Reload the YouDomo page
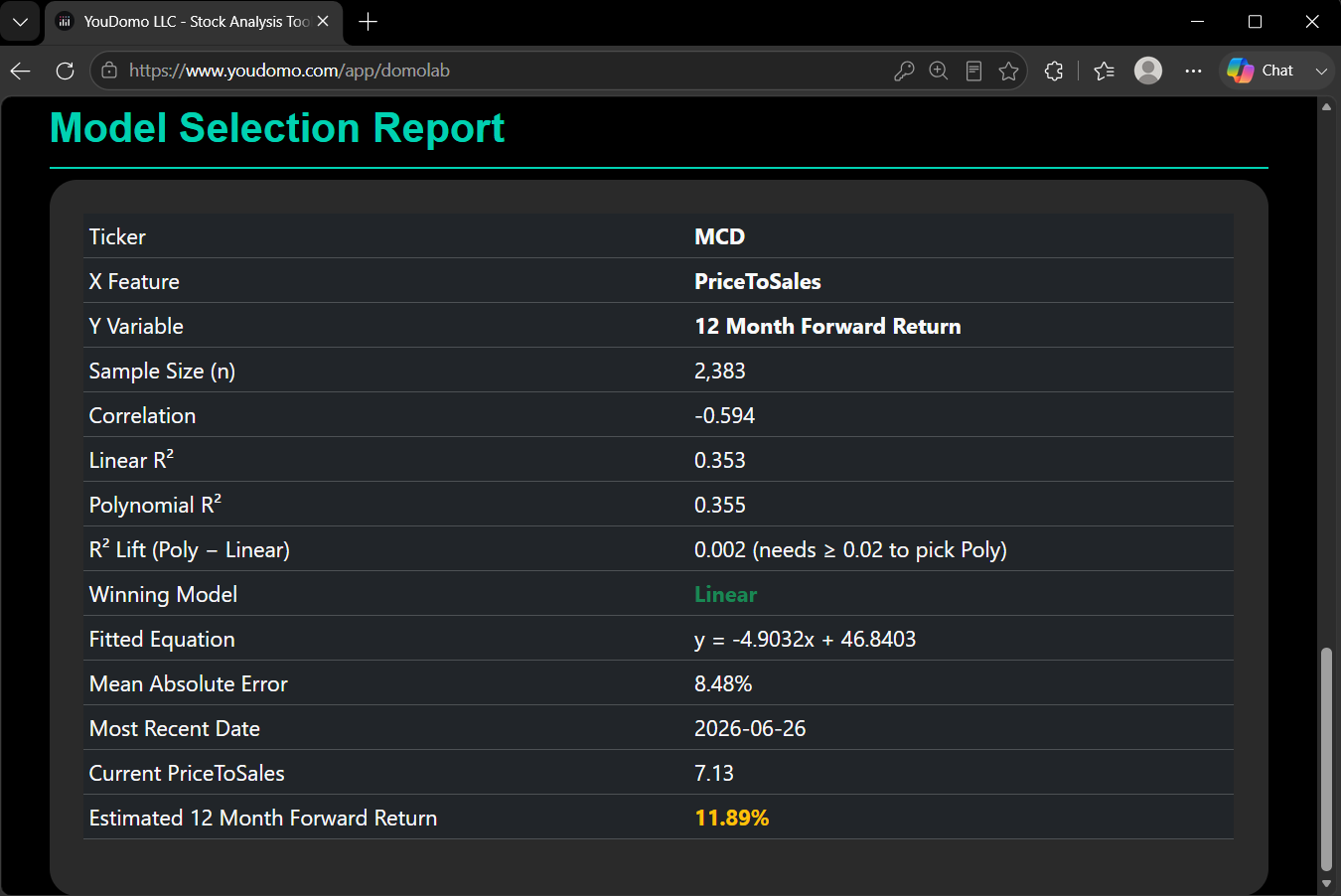Image resolution: width=1341 pixels, height=896 pixels. (65, 71)
